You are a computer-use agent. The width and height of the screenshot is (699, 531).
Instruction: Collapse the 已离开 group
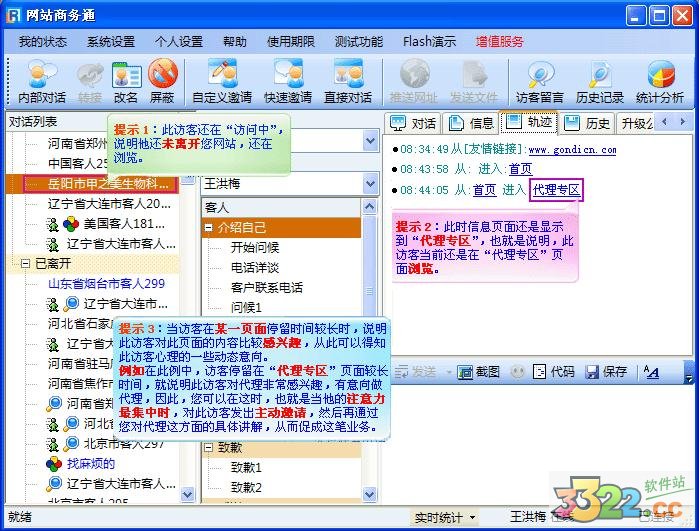click(x=25, y=263)
